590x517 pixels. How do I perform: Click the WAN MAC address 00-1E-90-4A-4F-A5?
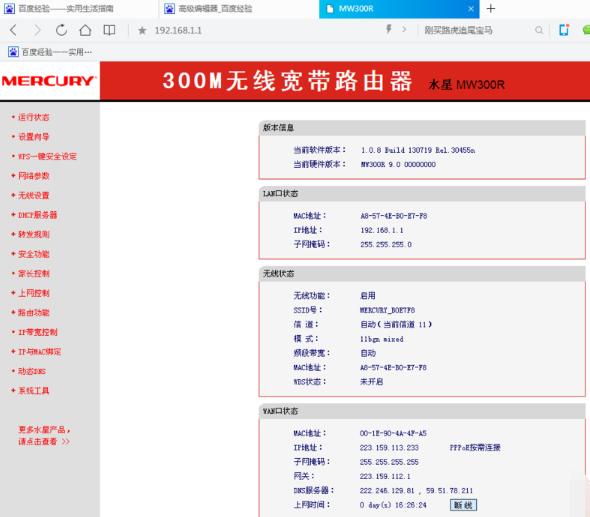coord(393,433)
